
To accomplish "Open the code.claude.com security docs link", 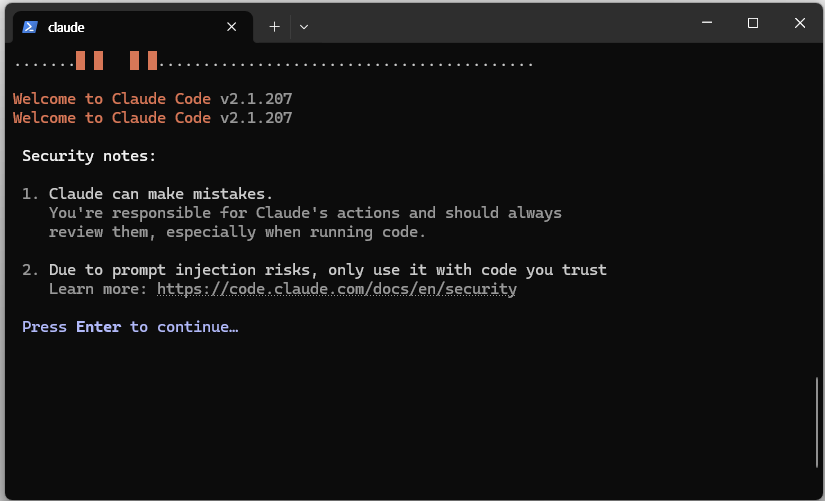I will click(x=337, y=289).
